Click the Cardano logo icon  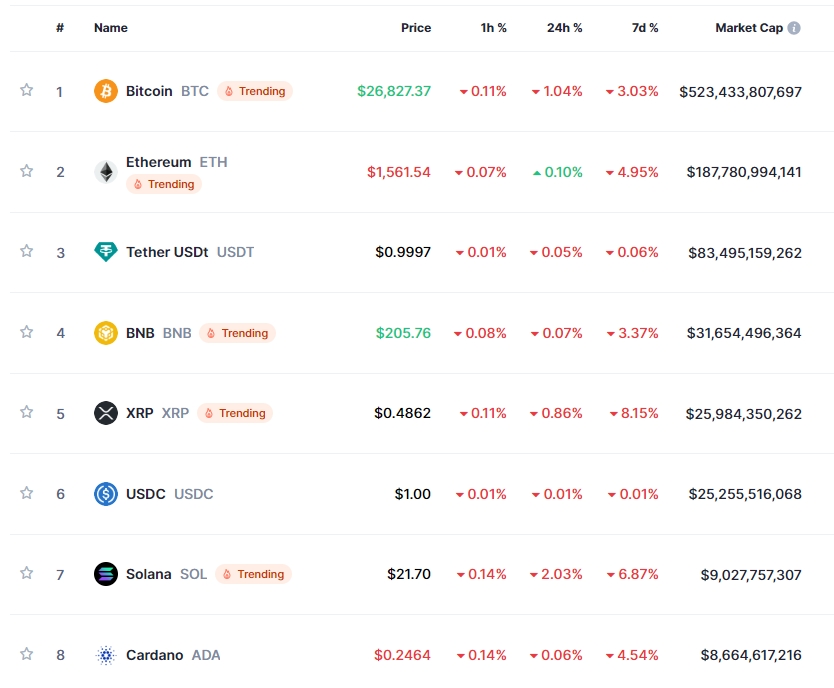tap(105, 655)
